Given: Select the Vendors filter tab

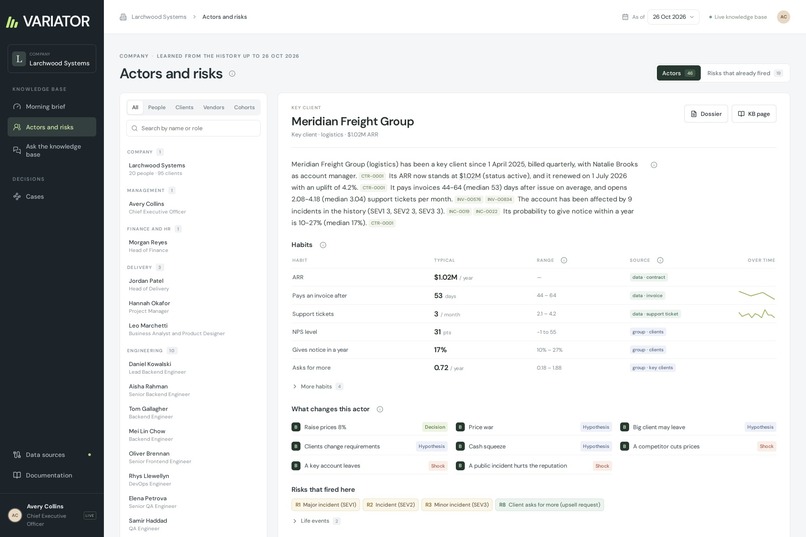Looking at the screenshot, I should (214, 107).
